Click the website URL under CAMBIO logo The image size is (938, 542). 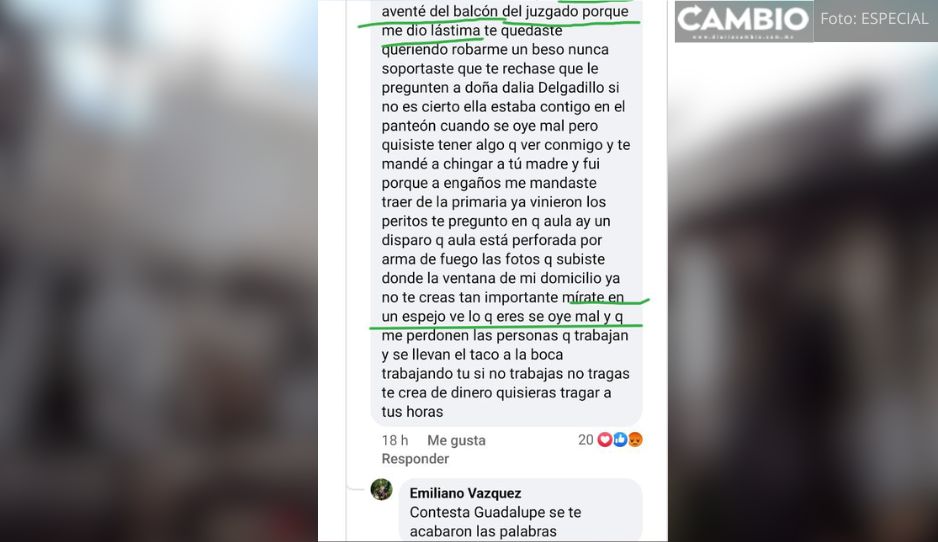pyautogui.click(x=744, y=36)
